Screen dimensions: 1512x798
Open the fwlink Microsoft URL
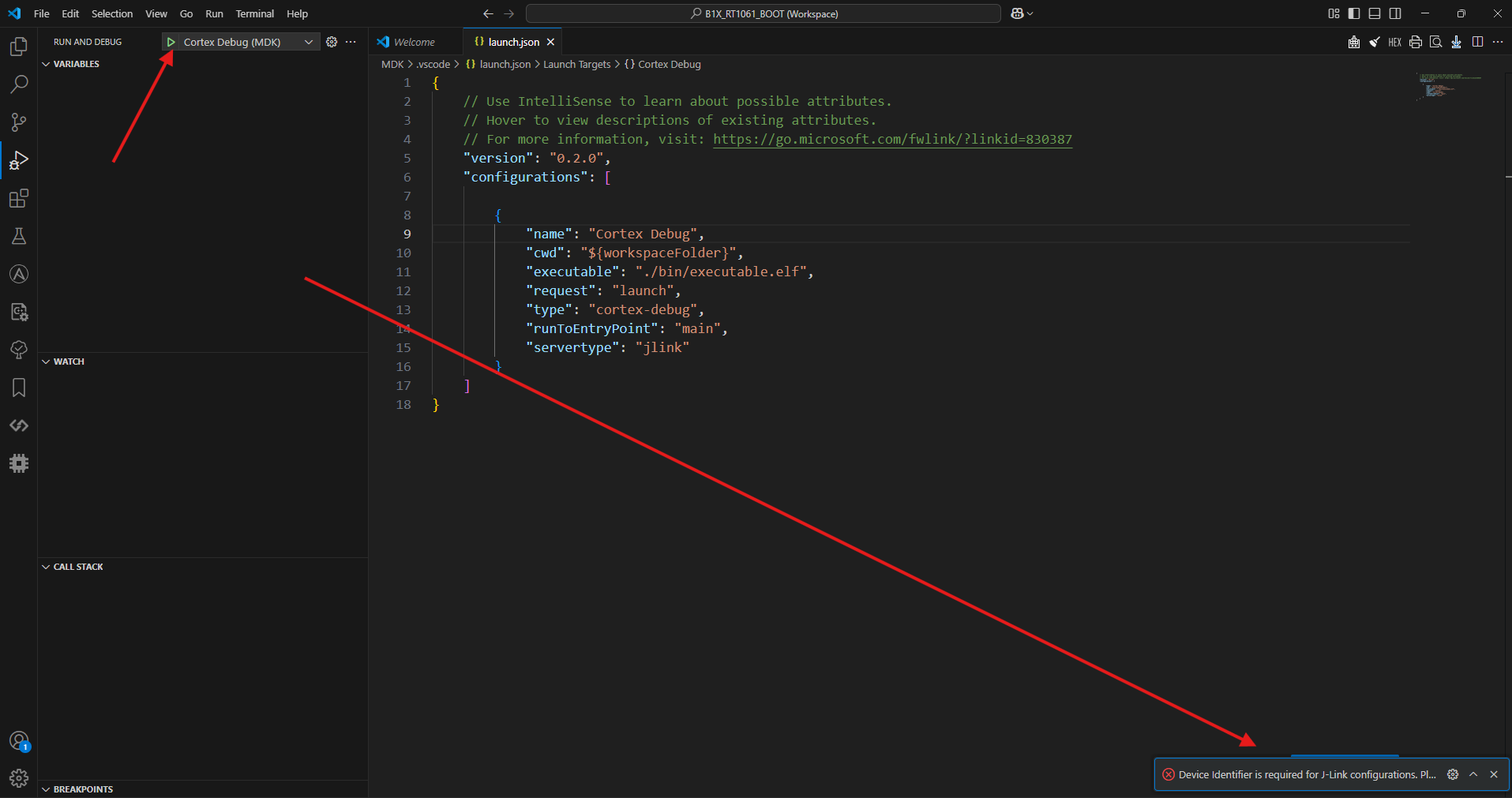pyautogui.click(x=891, y=139)
